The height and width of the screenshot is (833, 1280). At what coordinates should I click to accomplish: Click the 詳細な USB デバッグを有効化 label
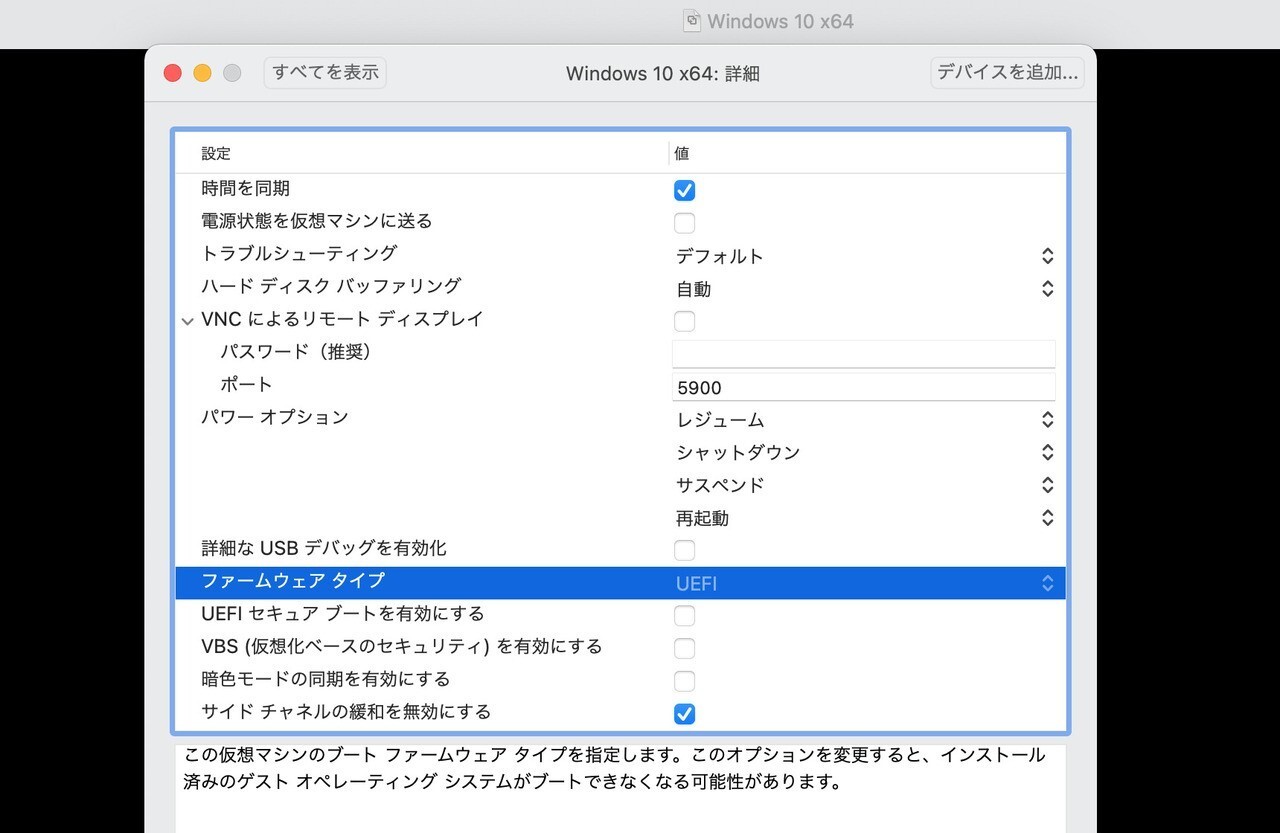click(x=324, y=548)
